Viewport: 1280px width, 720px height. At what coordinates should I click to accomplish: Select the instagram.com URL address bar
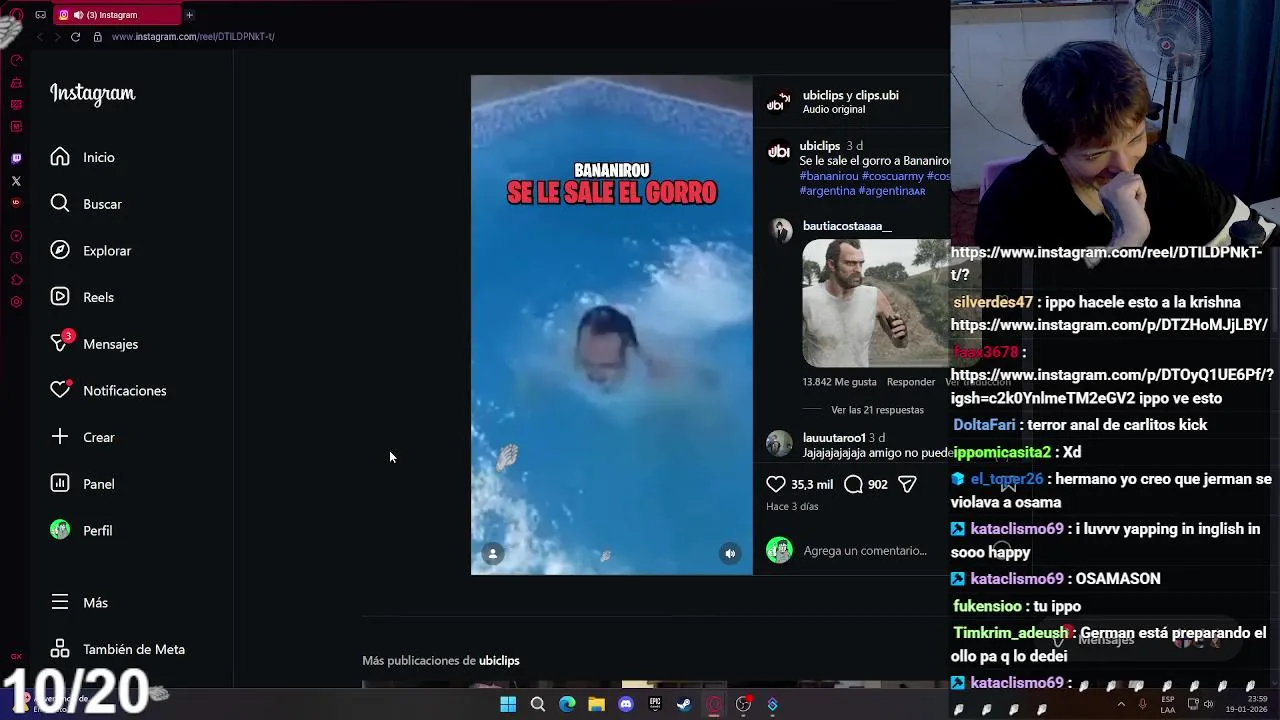click(193, 36)
